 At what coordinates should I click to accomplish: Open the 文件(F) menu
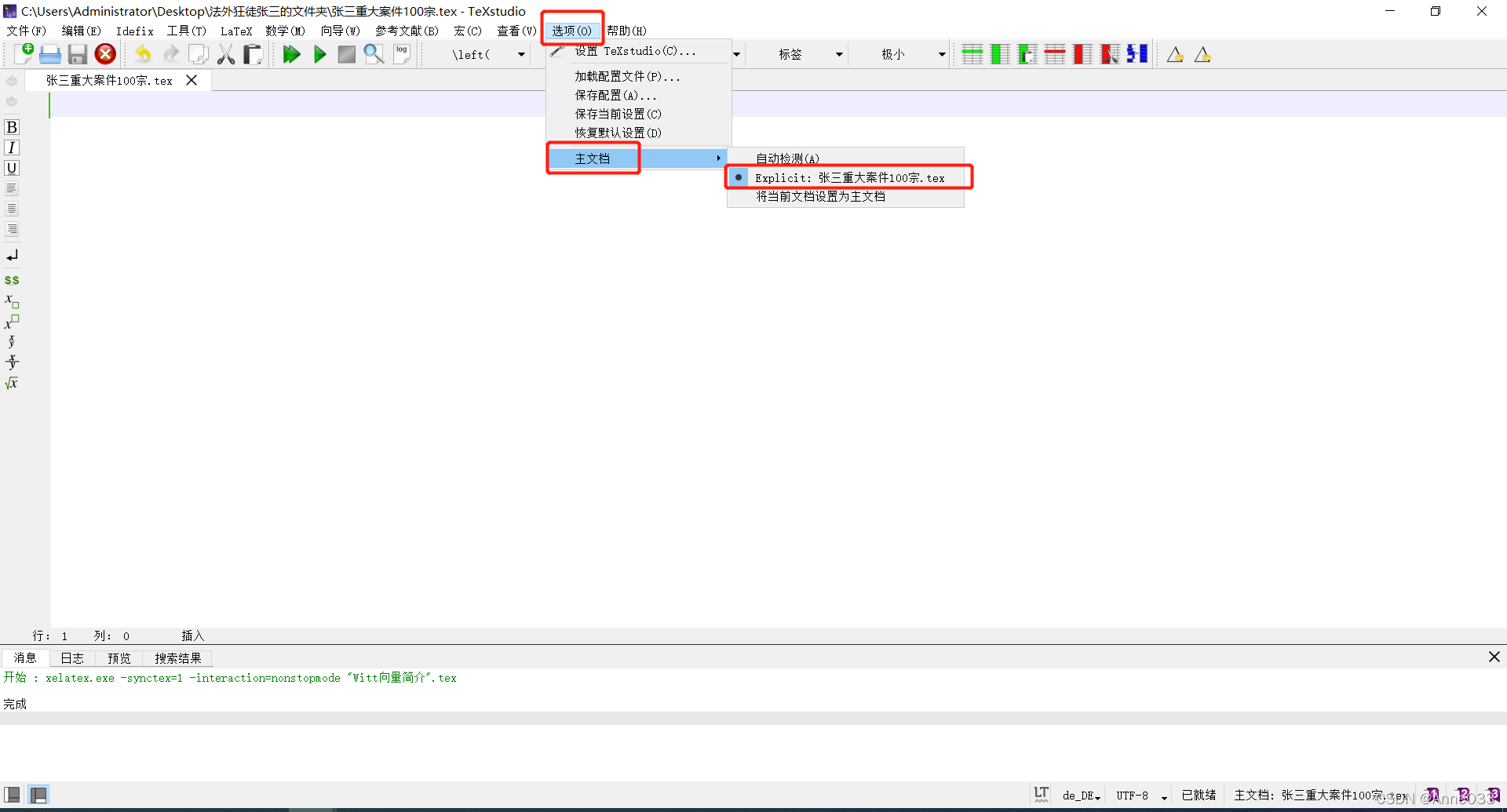click(x=27, y=31)
